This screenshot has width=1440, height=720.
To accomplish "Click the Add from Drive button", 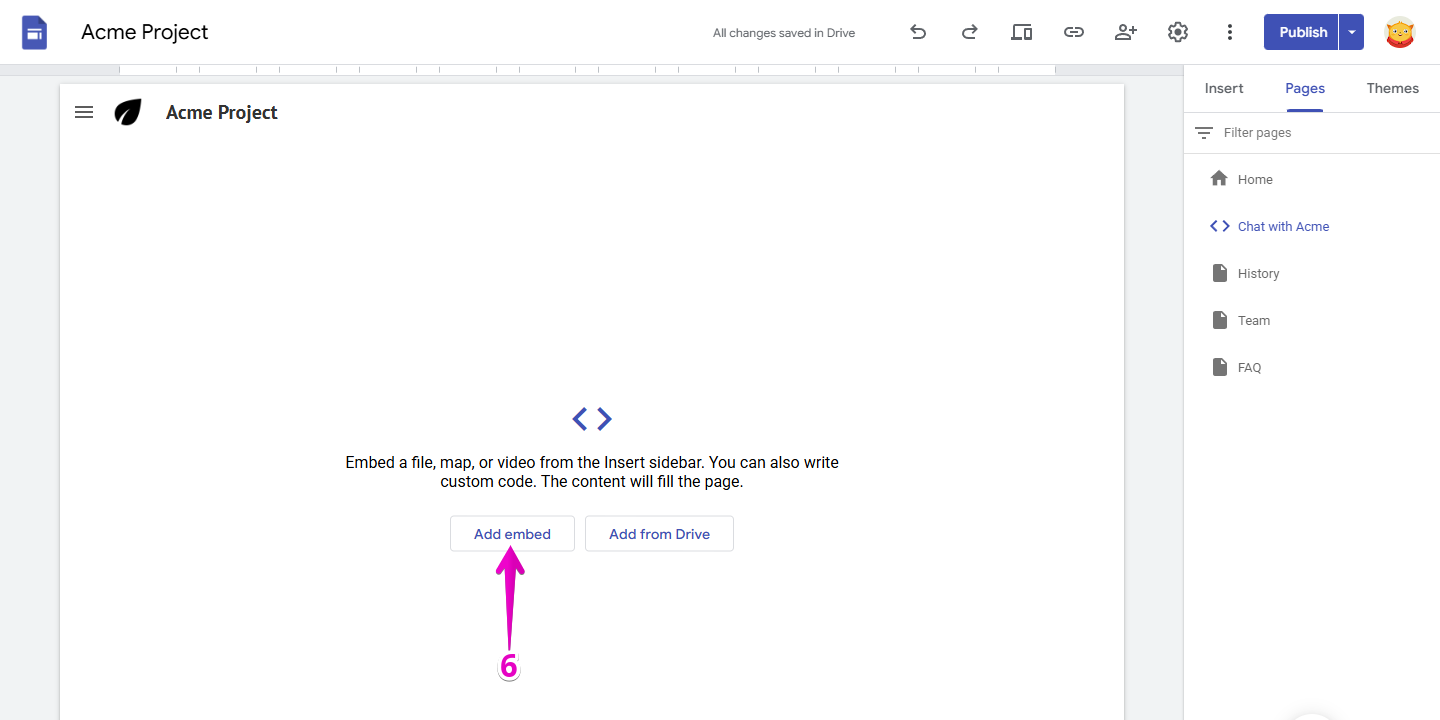I will tap(659, 534).
